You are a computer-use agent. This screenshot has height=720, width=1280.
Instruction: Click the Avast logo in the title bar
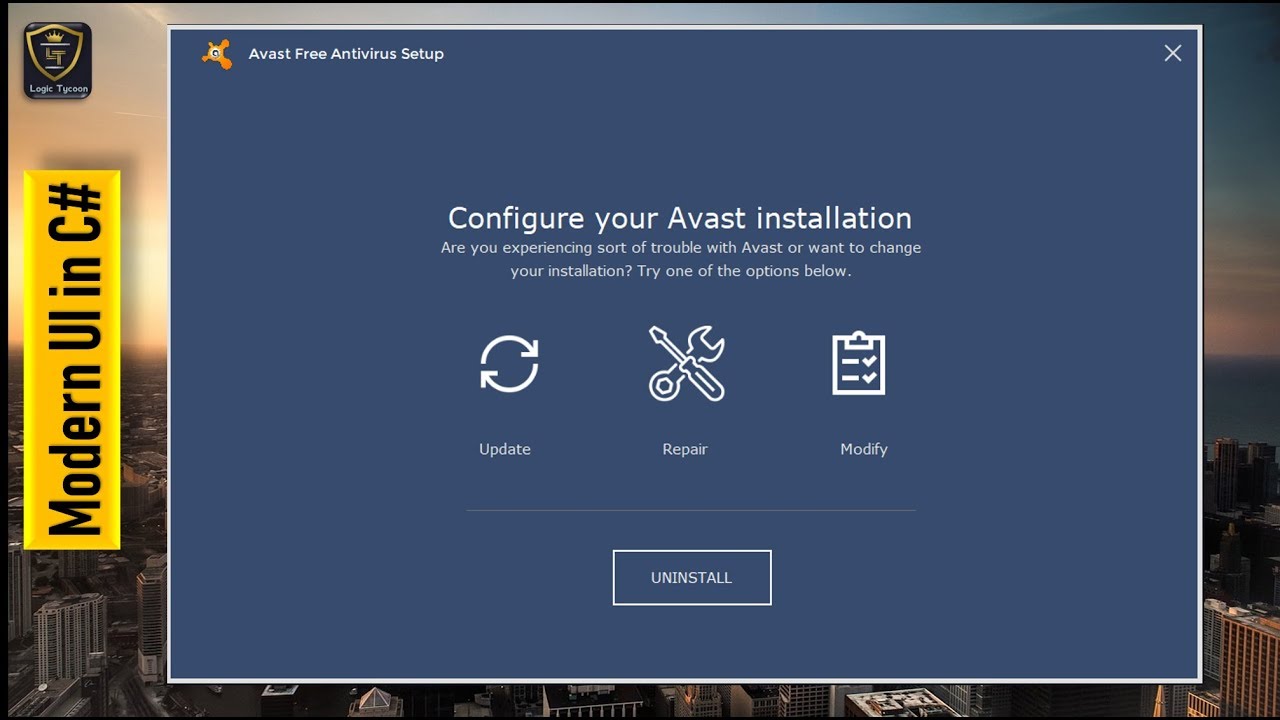pyautogui.click(x=217, y=54)
